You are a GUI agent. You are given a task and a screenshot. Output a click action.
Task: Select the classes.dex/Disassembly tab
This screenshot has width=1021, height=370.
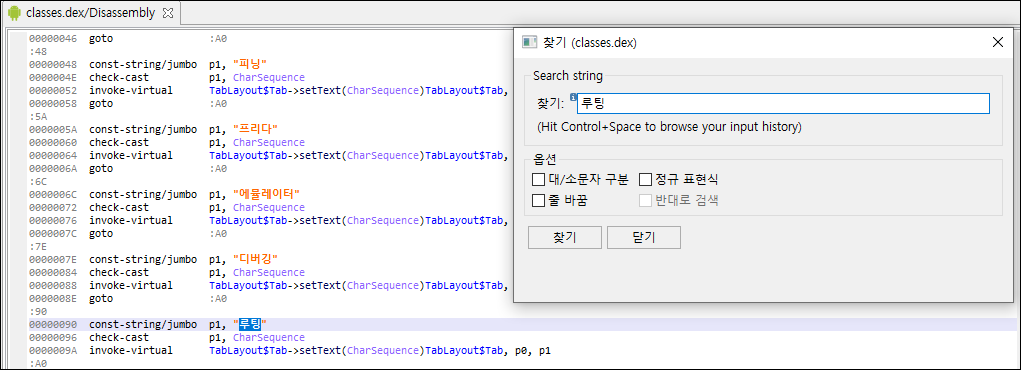pos(91,12)
